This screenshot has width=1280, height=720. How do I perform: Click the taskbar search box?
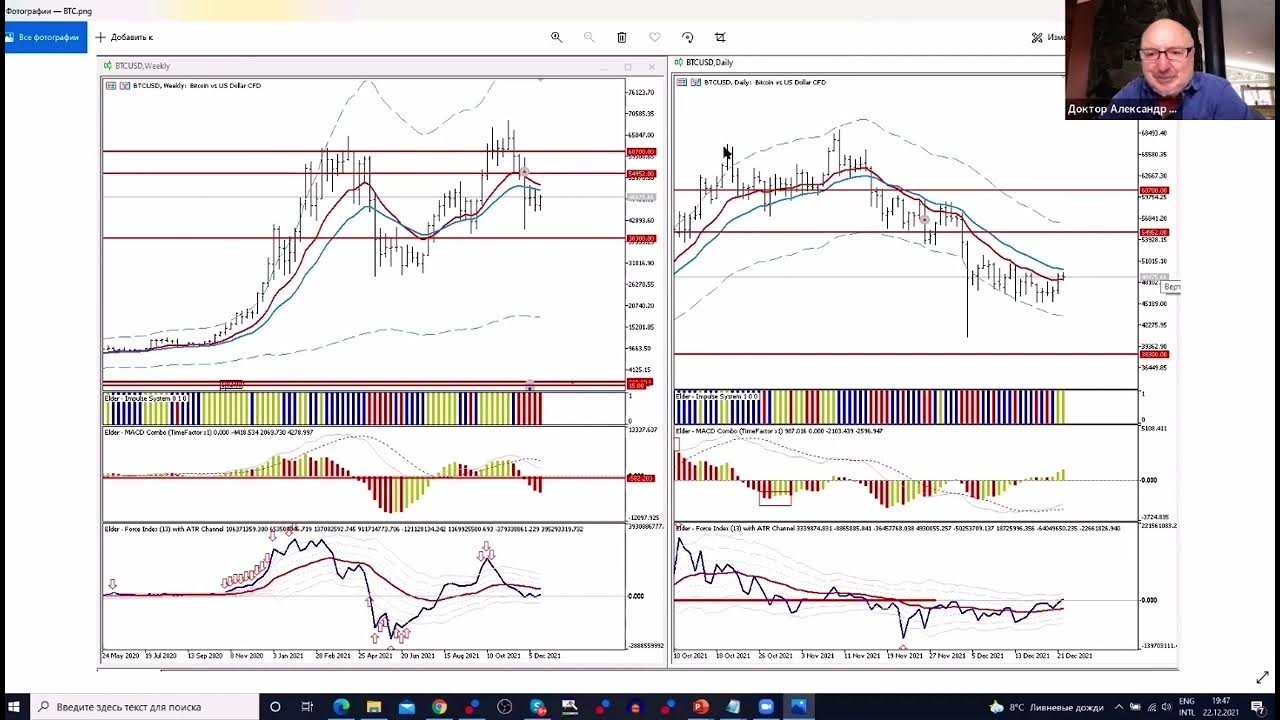(145, 707)
